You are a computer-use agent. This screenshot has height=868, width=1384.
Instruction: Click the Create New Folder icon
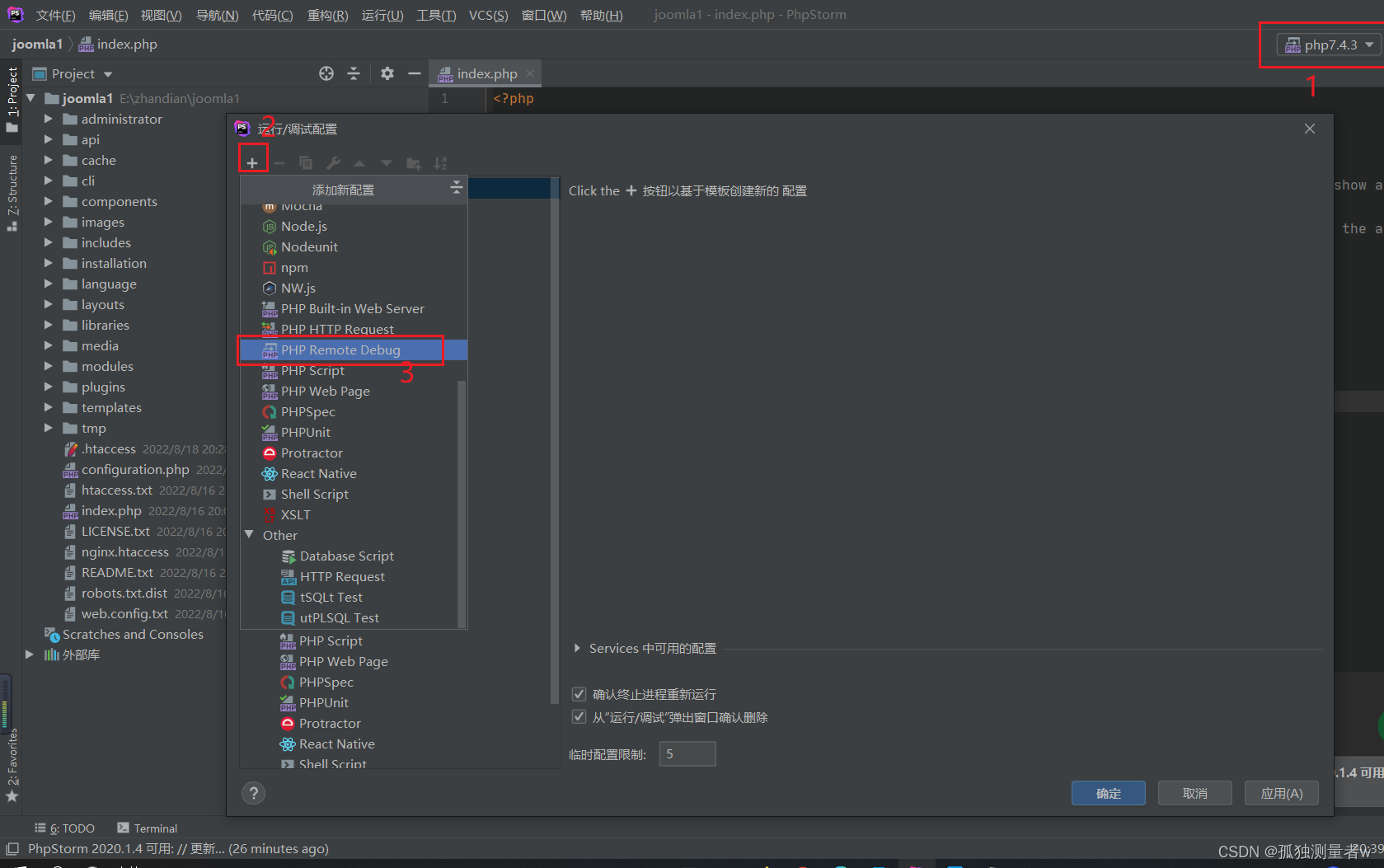[413, 162]
